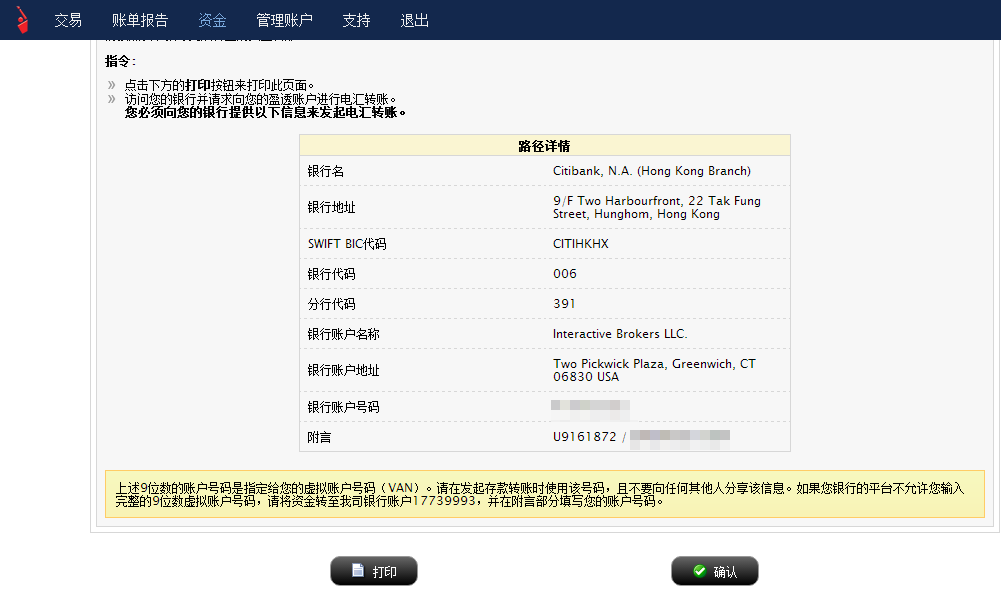Select the bank address 9/F Two Harbourfront text
This screenshot has width=1001, height=597.
point(657,207)
